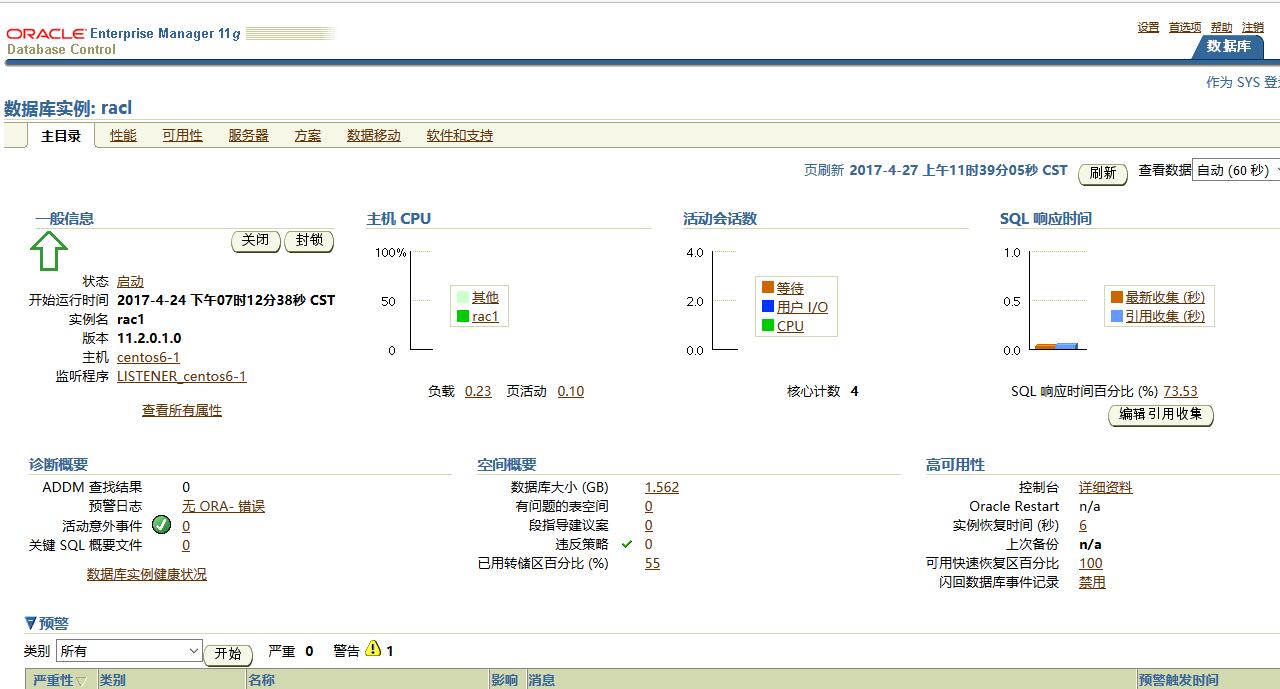Image resolution: width=1280 pixels, height=689 pixels.
Task: Click 查看所有属性 link
Action: [182, 410]
